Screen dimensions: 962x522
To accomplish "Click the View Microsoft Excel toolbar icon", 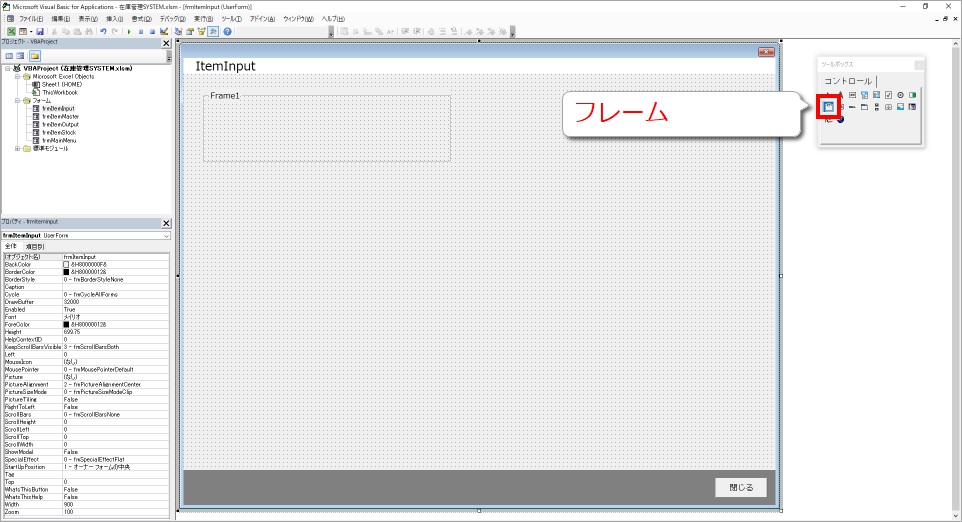I will coord(11,31).
